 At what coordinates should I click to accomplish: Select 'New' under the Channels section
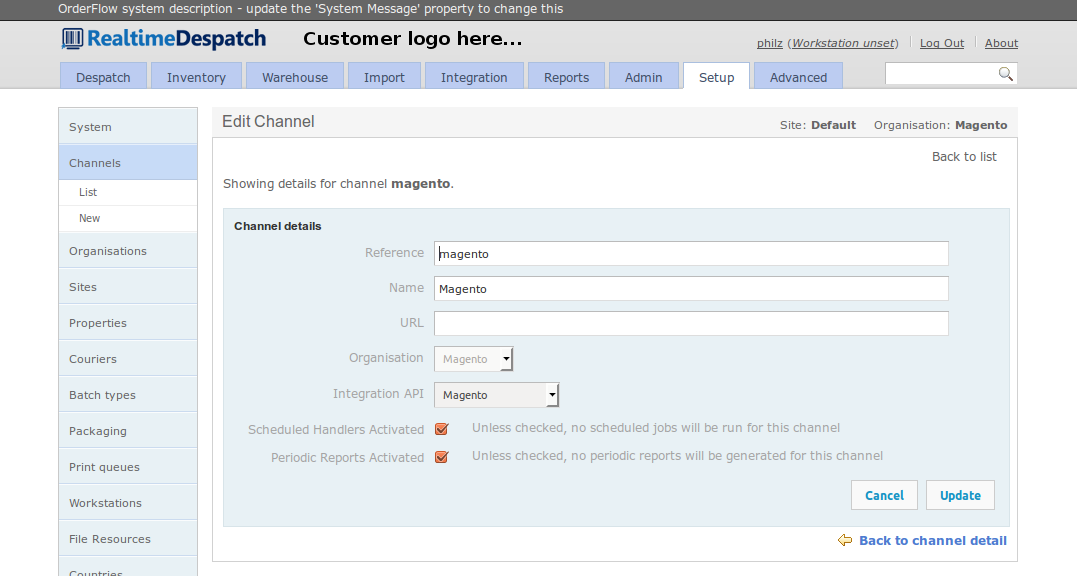89,217
